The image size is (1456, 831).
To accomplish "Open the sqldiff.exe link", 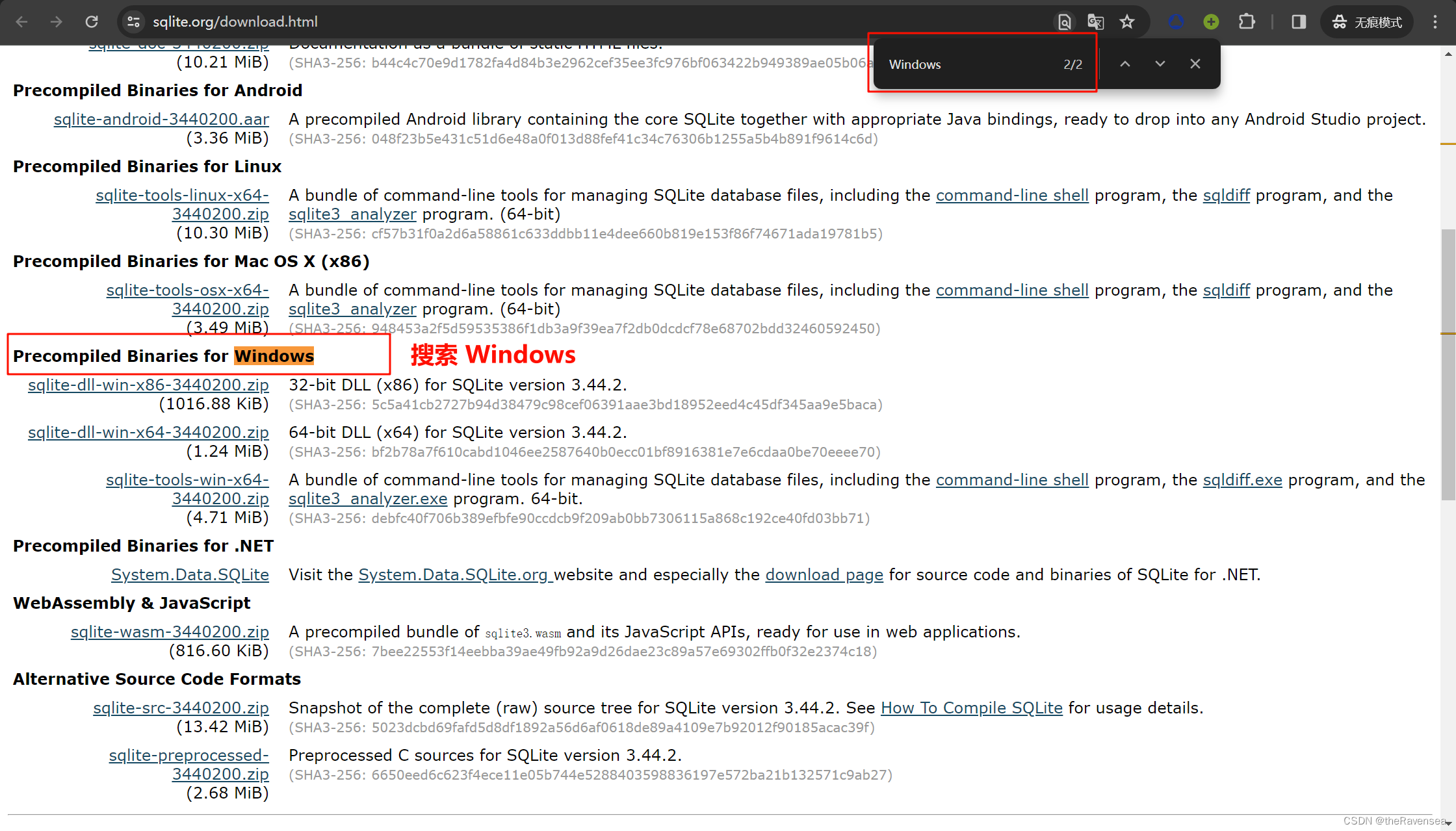I will [x=1242, y=479].
